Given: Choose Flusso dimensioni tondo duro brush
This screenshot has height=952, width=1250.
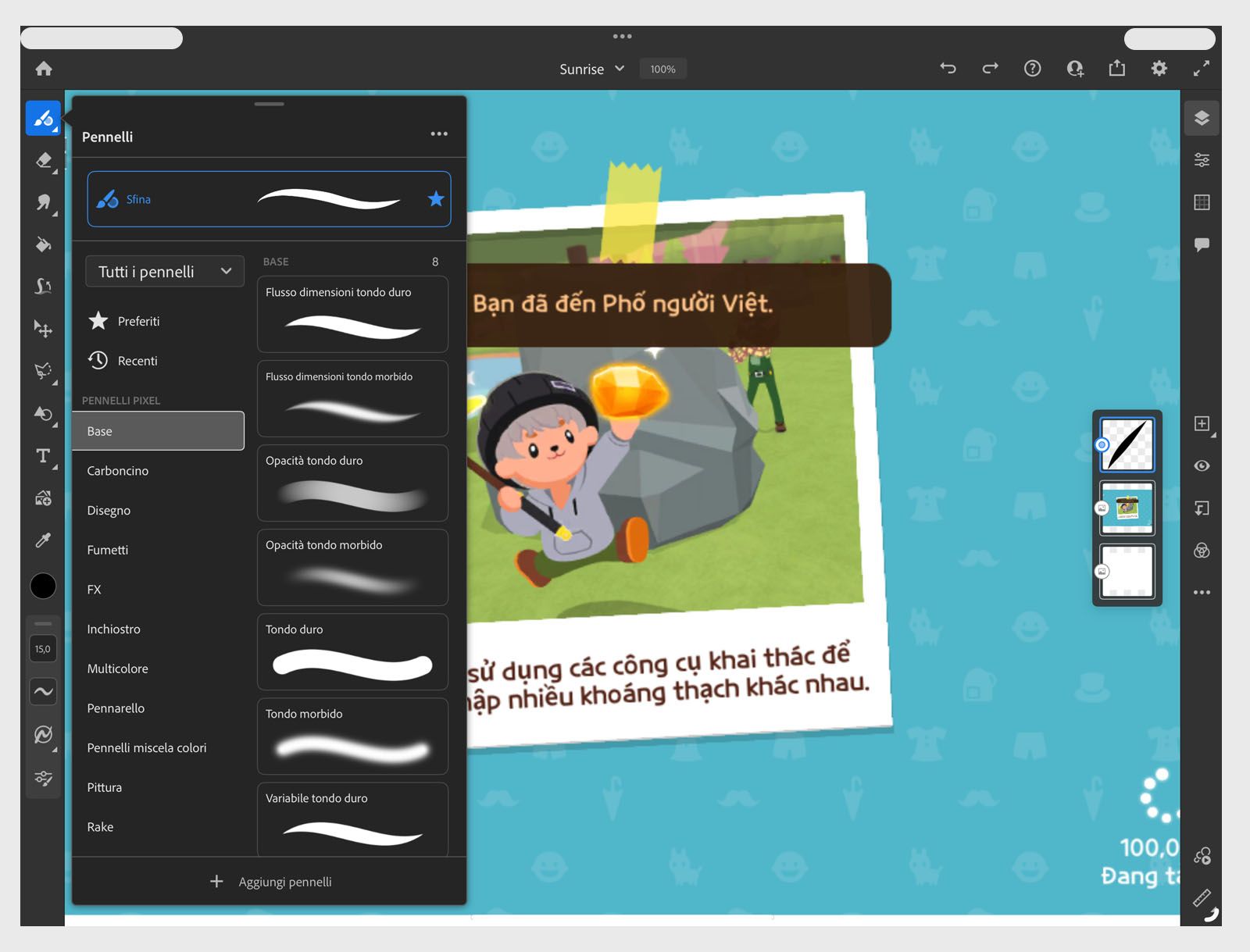Looking at the screenshot, I should pyautogui.click(x=352, y=315).
